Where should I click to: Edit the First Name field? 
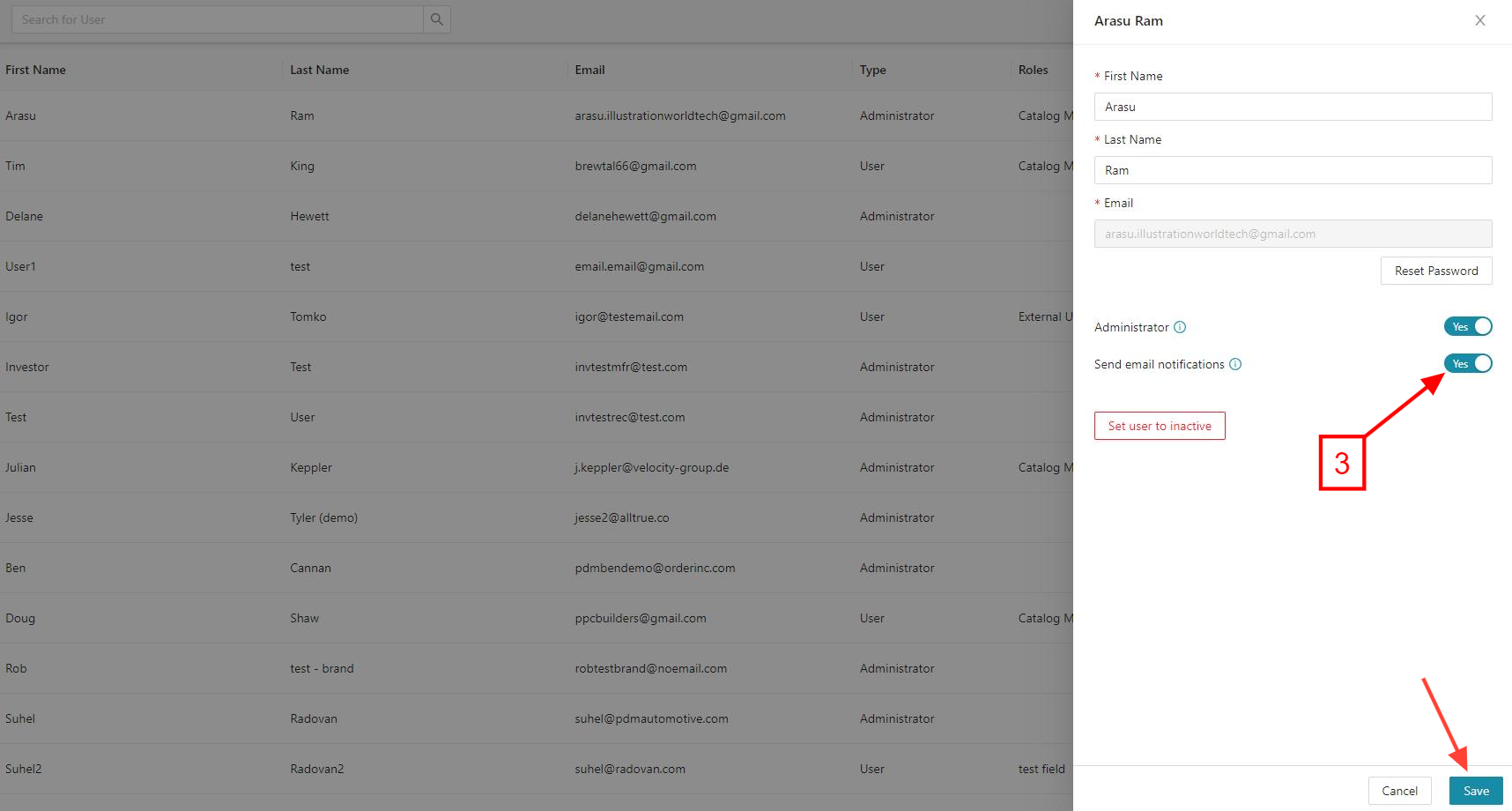[x=1293, y=107]
